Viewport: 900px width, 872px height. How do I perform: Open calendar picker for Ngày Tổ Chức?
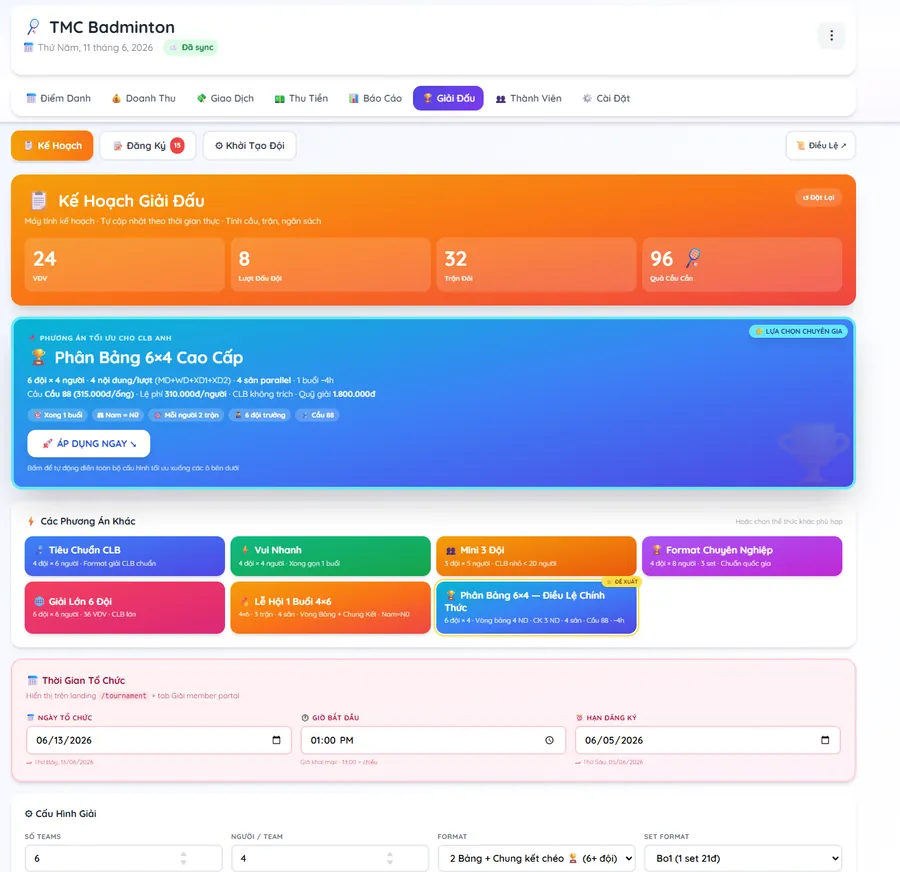(276, 740)
